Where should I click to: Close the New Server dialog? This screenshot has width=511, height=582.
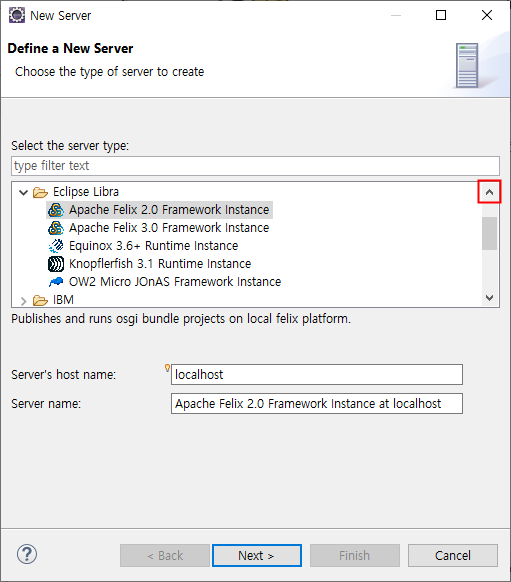pyautogui.click(x=487, y=15)
